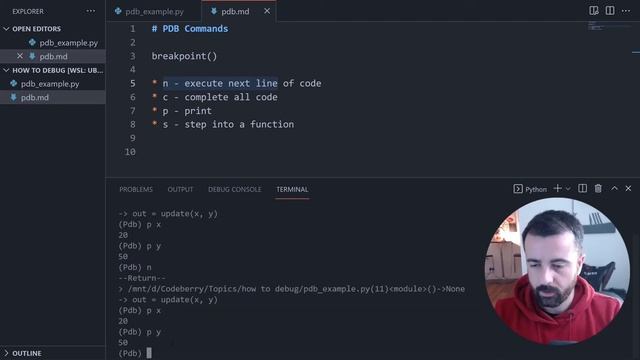Click the Python file icon on pdb_example.py tab
The image size is (640, 360).
(118, 11)
